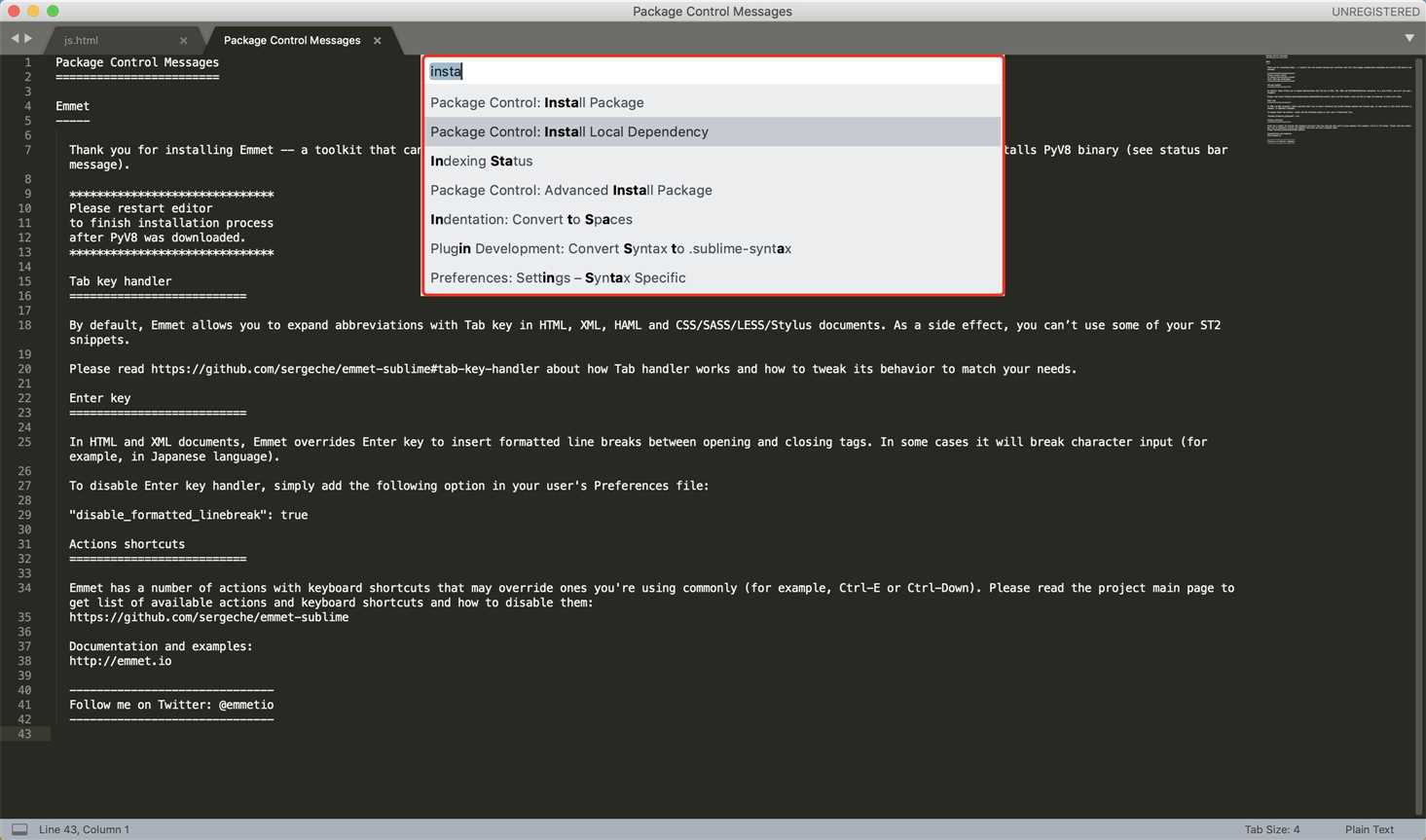The image size is (1426, 840).
Task: Click the "Emmet" heading on line 4
Action: [x=72, y=106]
